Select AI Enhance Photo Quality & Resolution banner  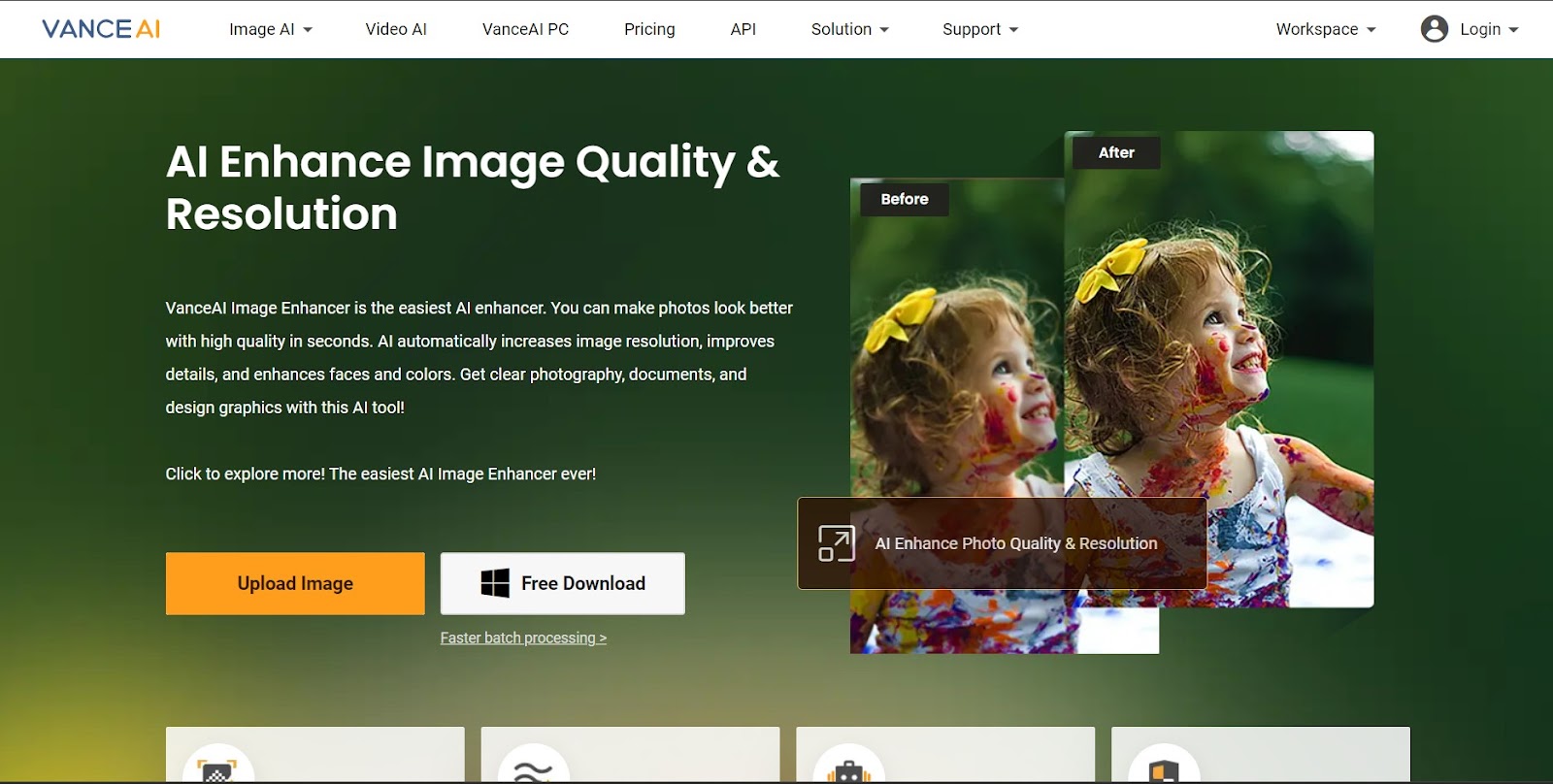pyautogui.click(x=1002, y=543)
